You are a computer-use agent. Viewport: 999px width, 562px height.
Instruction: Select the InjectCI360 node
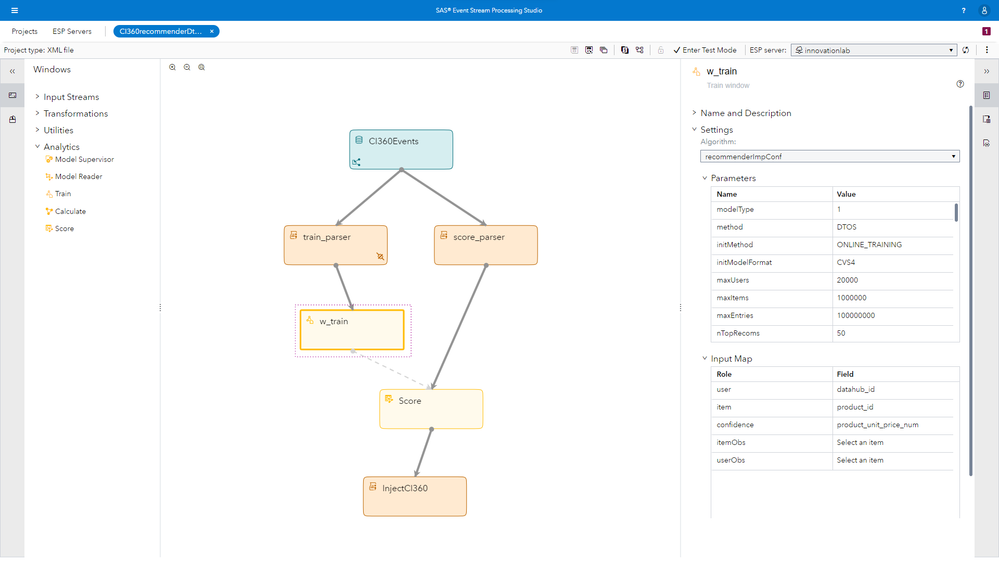(415, 496)
